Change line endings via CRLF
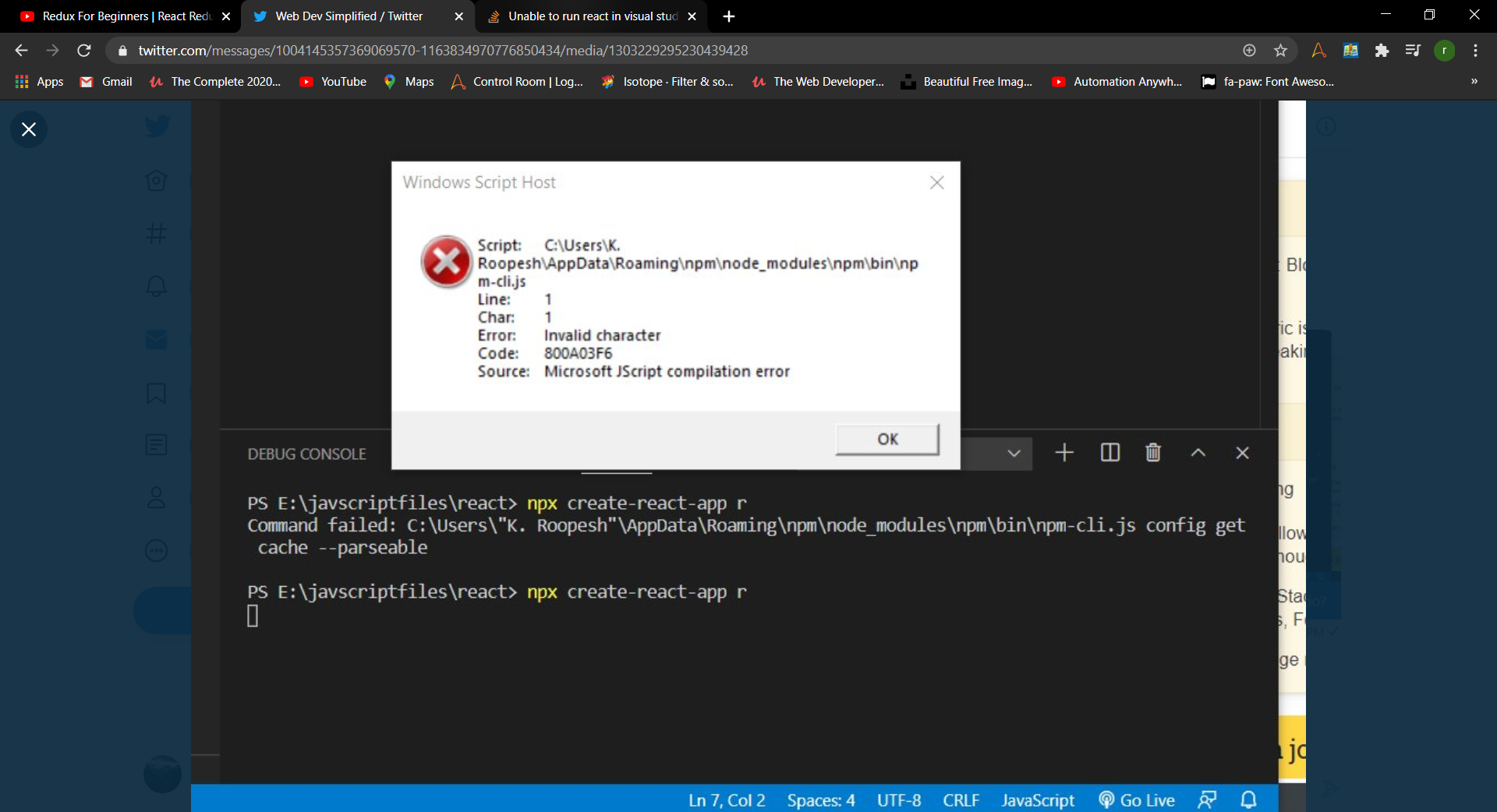1497x812 pixels. pyautogui.click(x=961, y=800)
